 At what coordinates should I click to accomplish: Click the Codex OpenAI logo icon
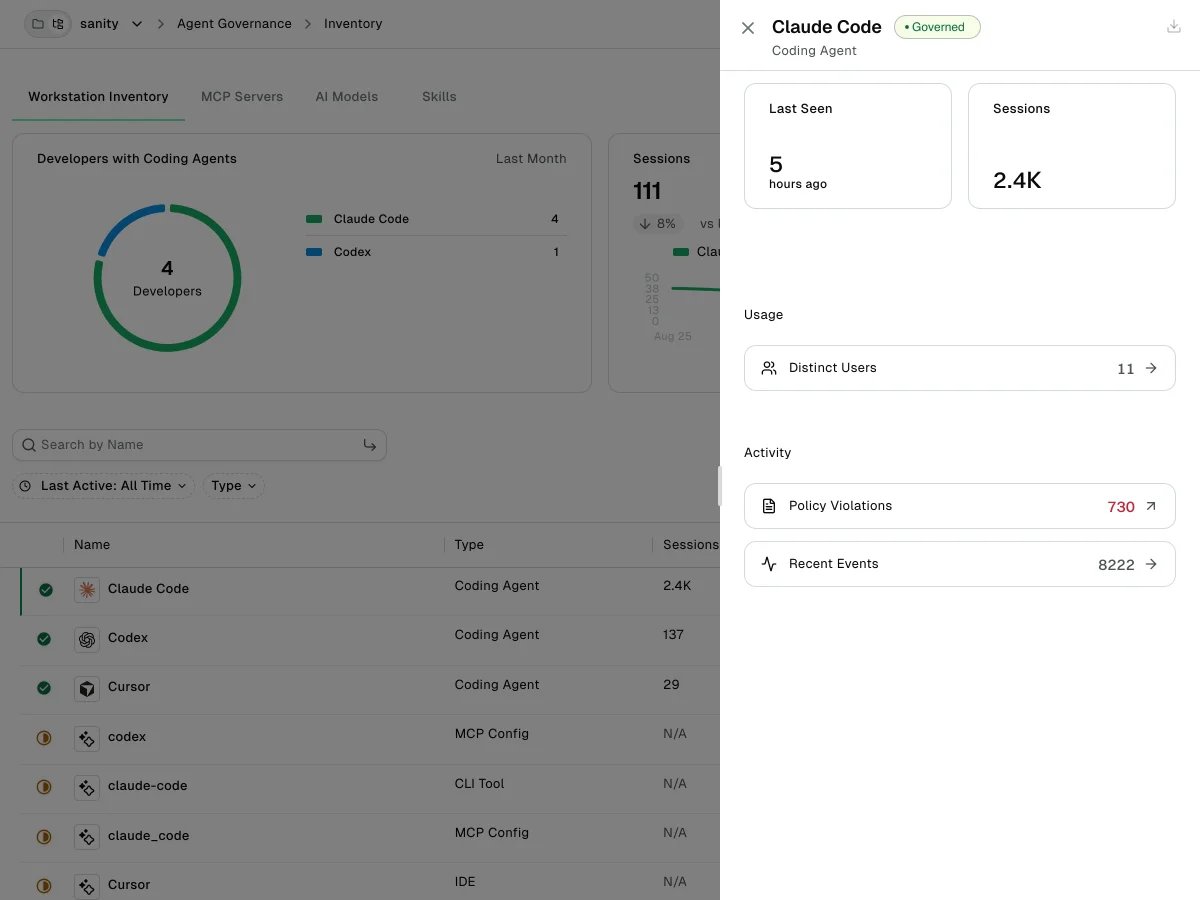87,639
